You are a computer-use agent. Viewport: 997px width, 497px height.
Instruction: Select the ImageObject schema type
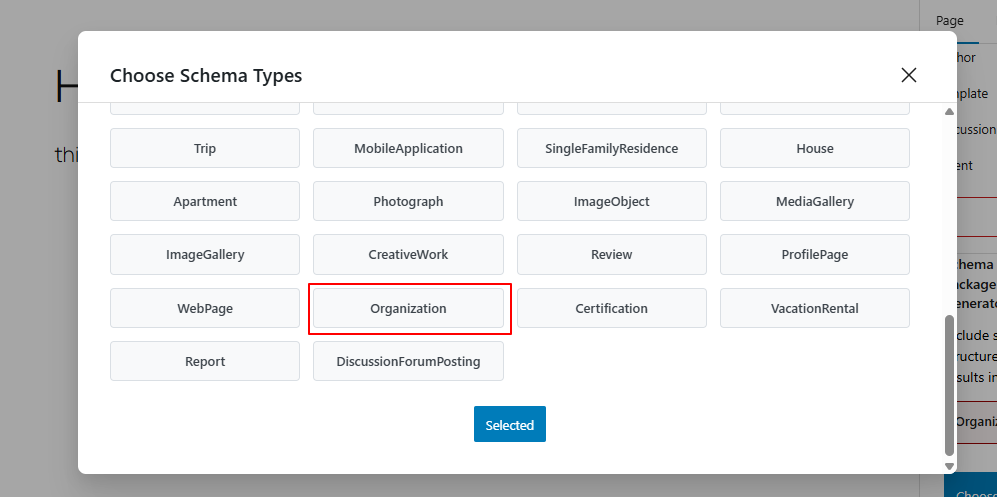click(611, 201)
